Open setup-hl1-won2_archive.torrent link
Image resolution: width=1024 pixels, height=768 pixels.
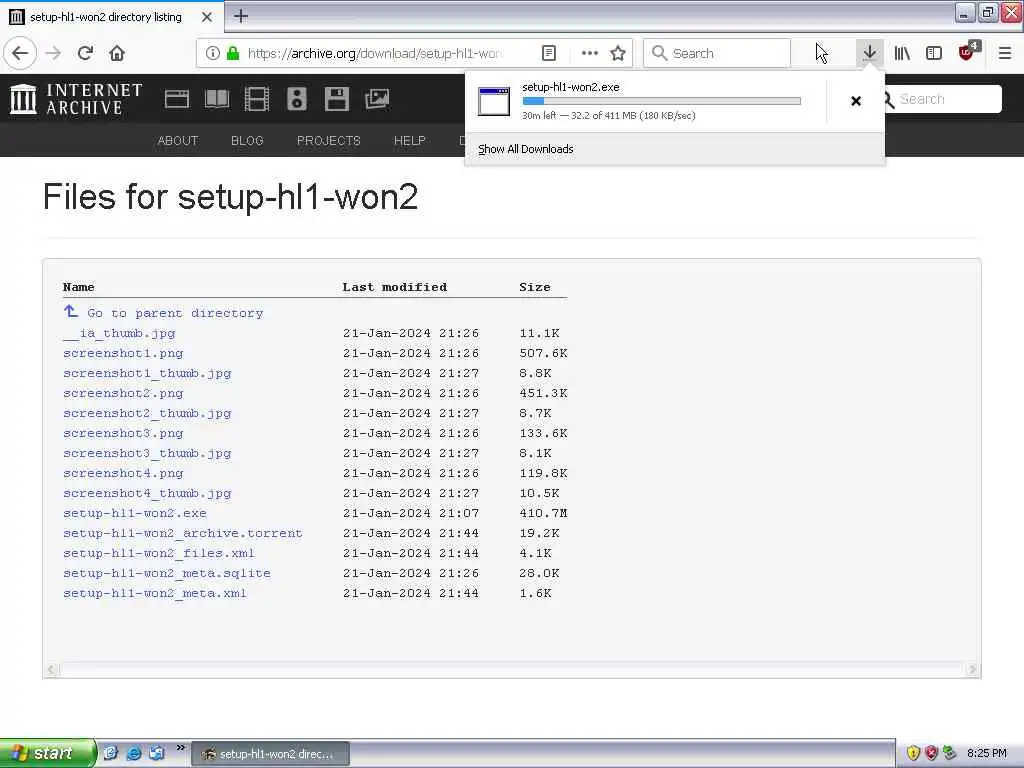click(x=183, y=533)
